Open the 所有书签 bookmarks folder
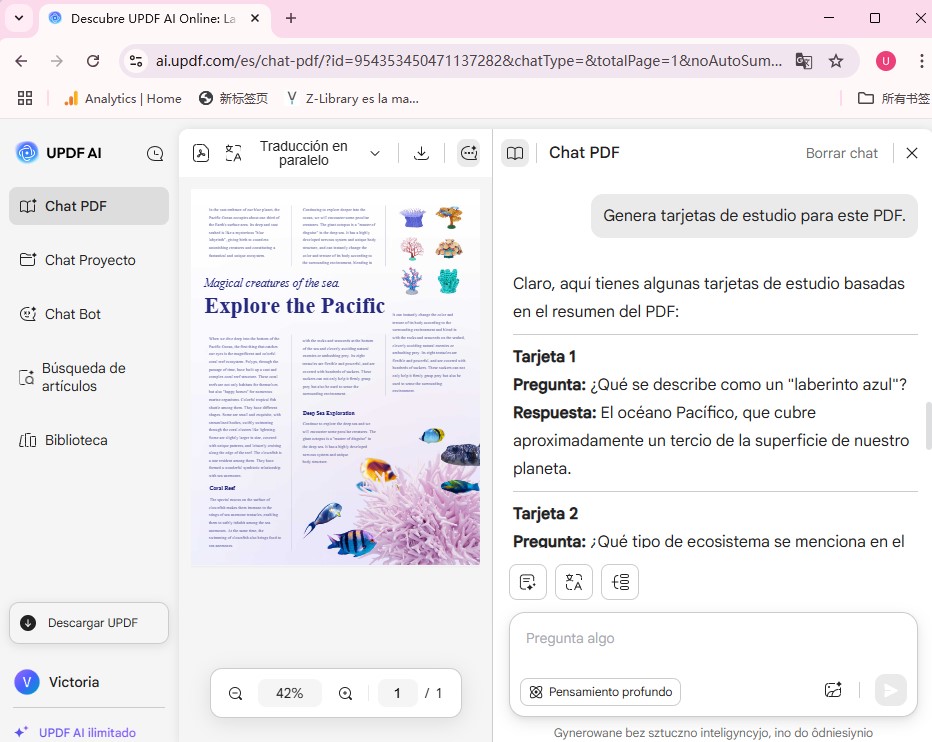Viewport: 932px width, 742px height. 893,99
